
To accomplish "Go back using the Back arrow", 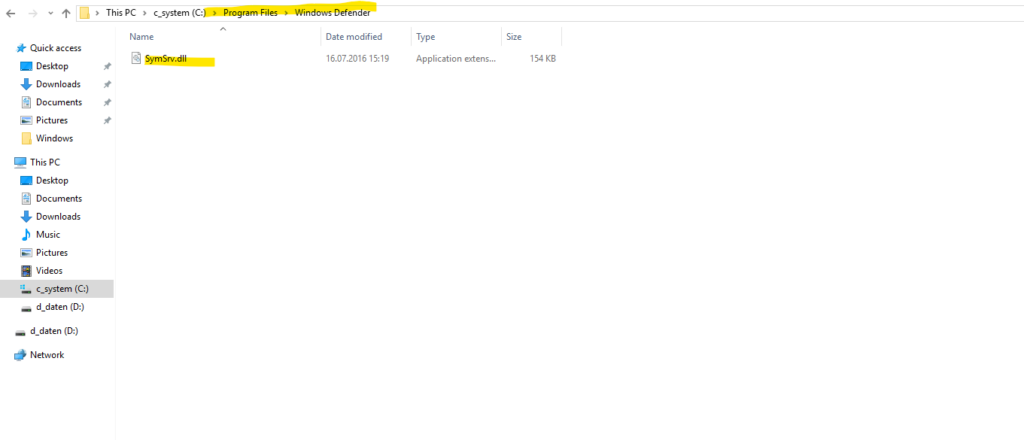I will pyautogui.click(x=10, y=13).
